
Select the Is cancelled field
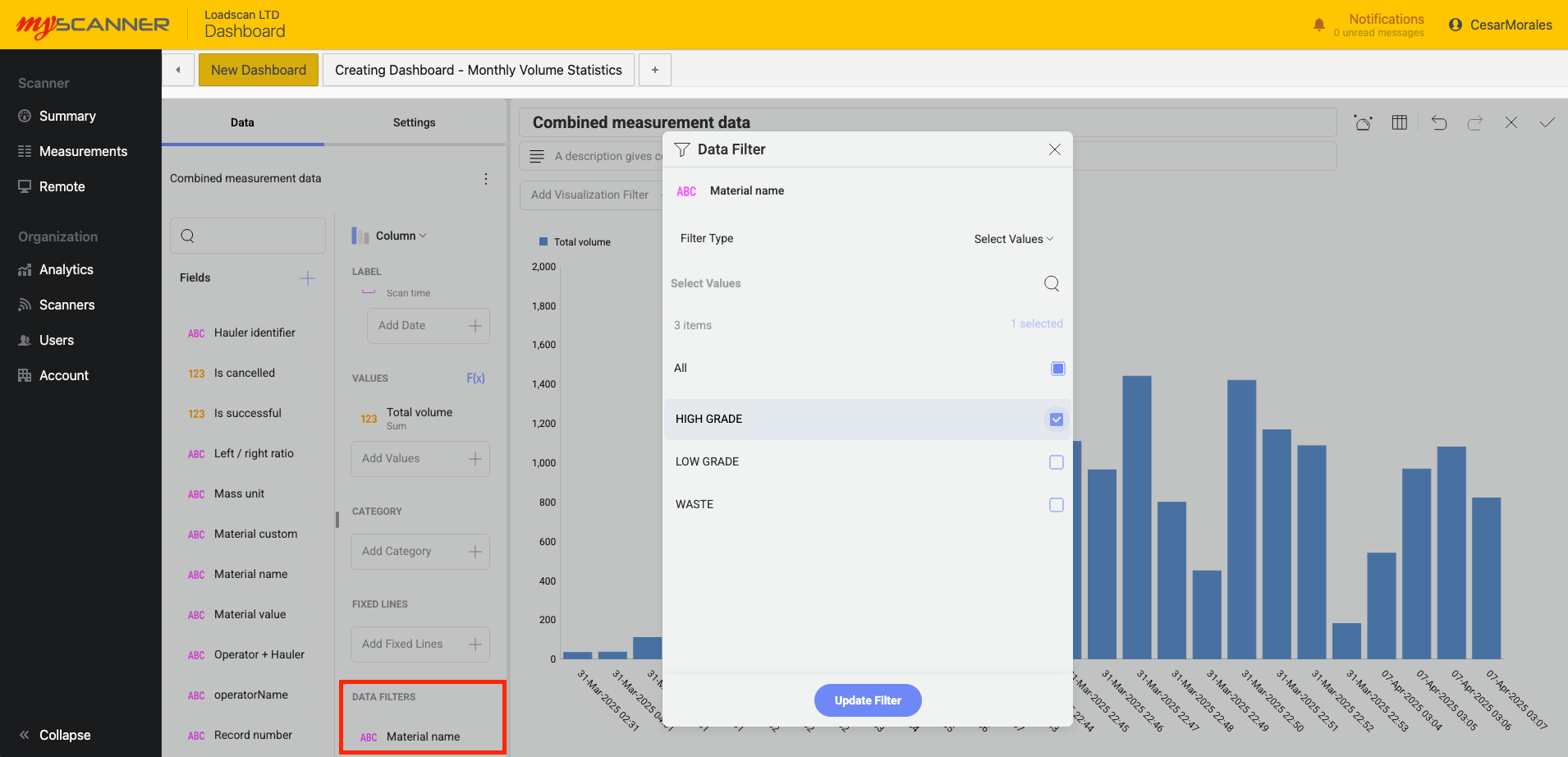pos(245,373)
